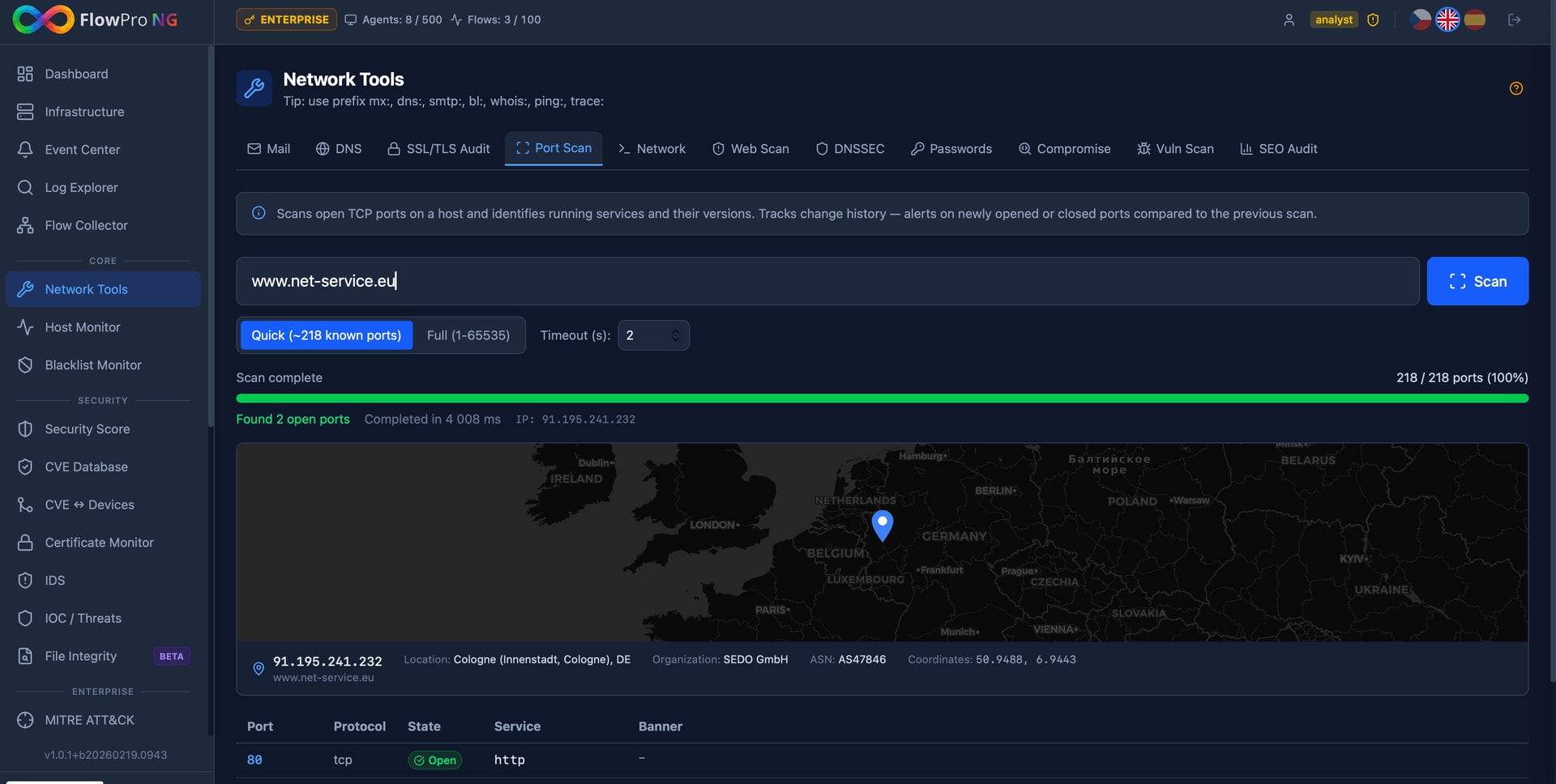1556x784 pixels.
Task: Switch to Full (1-65535) scan mode
Action: click(x=468, y=335)
